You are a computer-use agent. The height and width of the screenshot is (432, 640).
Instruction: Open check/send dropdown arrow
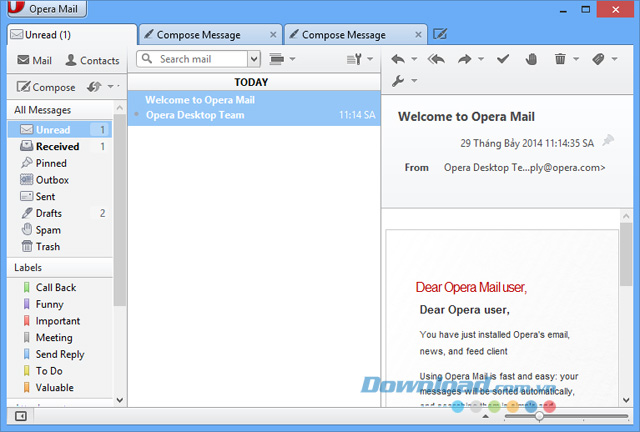[x=111, y=87]
